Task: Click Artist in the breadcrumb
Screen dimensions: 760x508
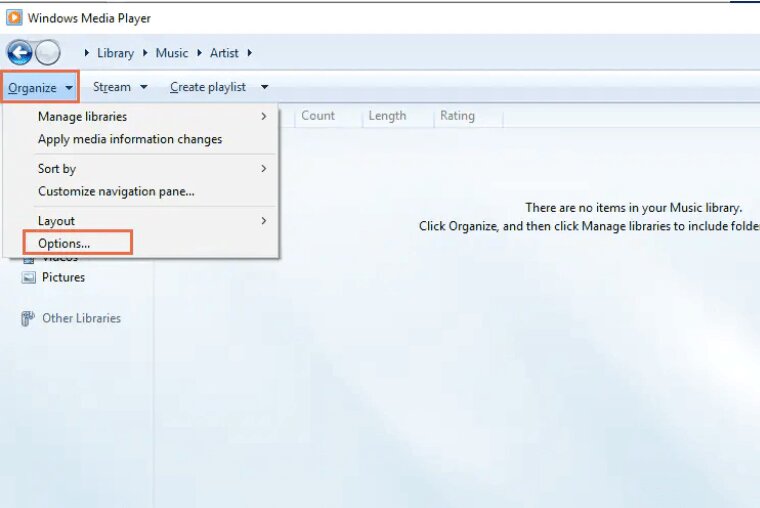Action: 224,53
